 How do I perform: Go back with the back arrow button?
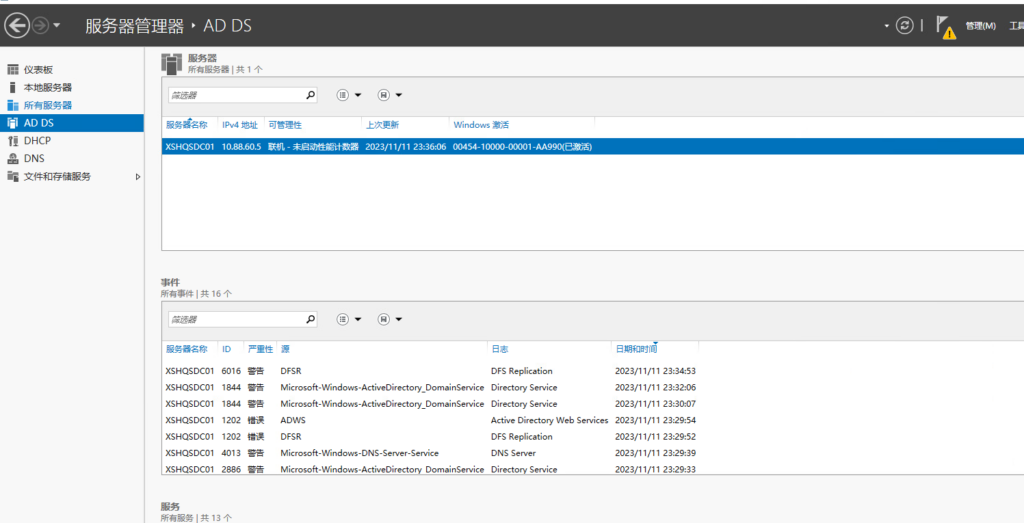[17, 25]
